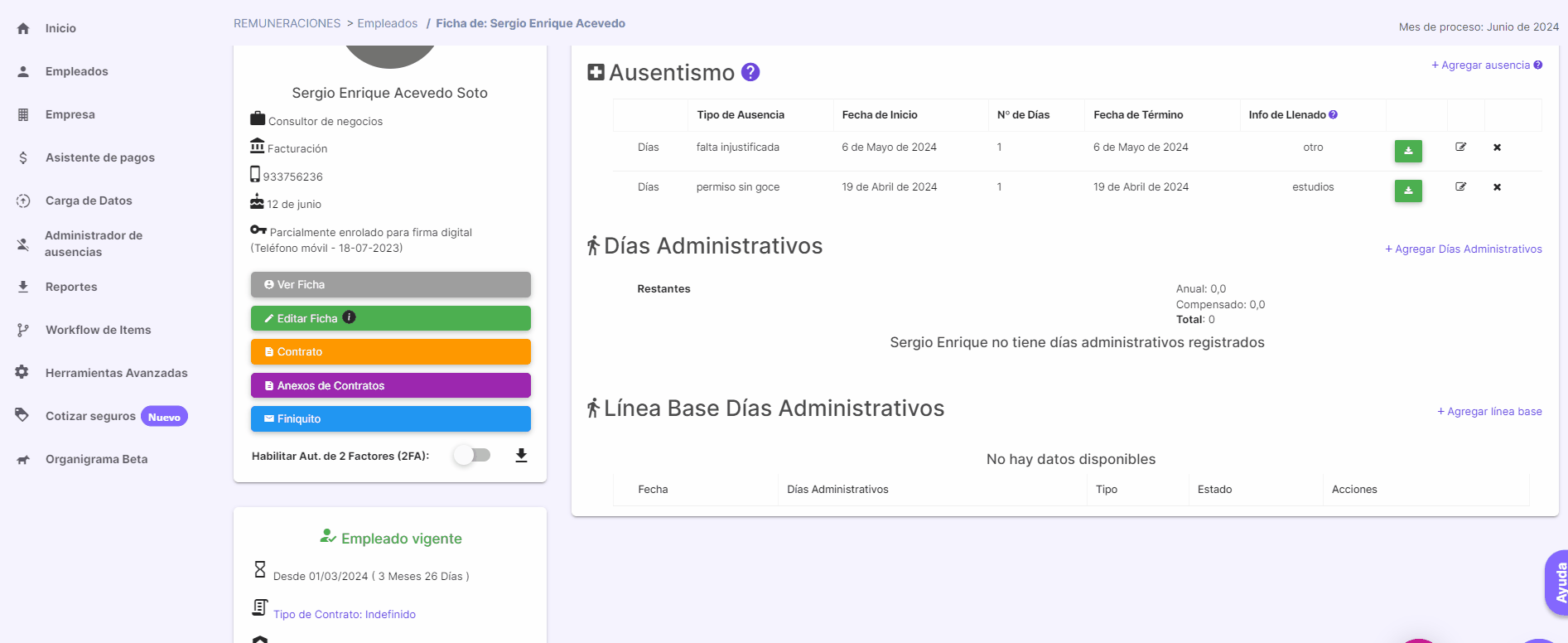
Task: Click the Herramientas Avanzadas gear icon
Action: click(x=22, y=372)
